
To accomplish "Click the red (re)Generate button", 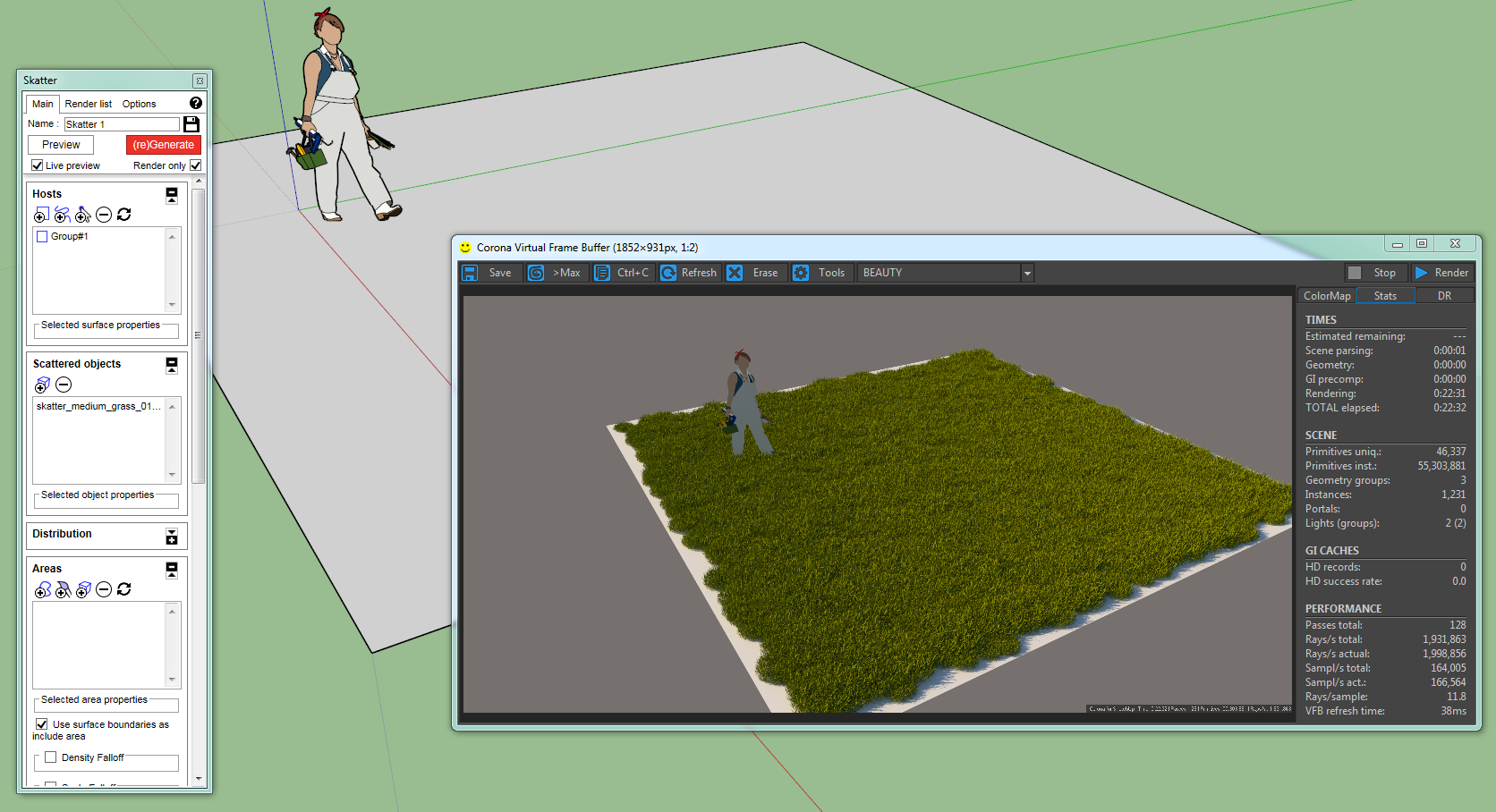I will pos(163,145).
